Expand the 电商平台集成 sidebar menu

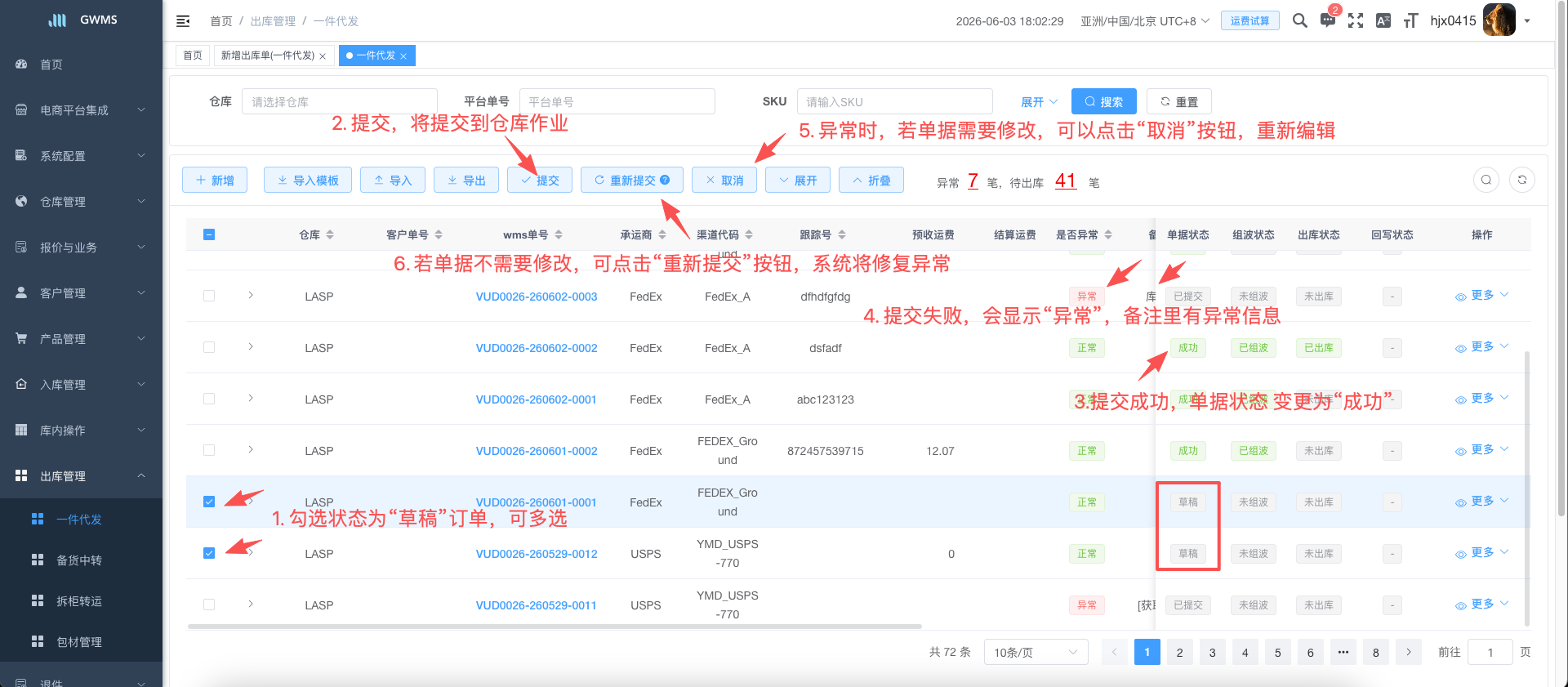[81, 110]
